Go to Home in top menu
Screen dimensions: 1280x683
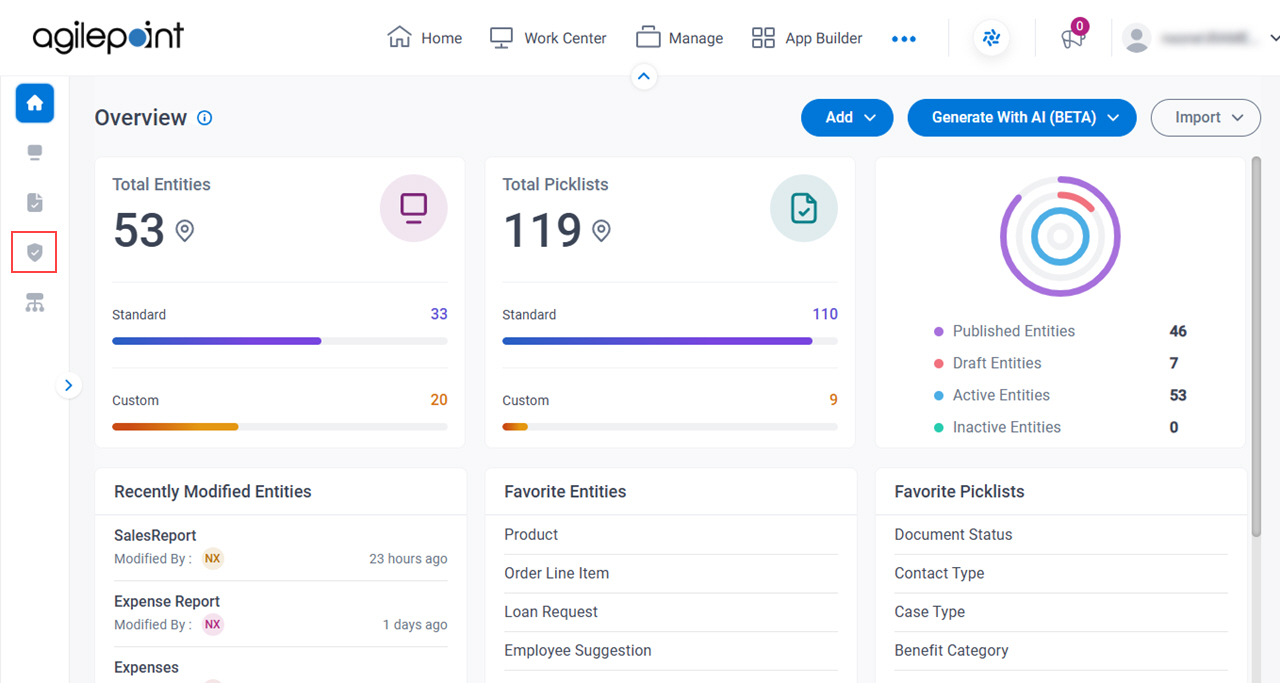click(425, 38)
